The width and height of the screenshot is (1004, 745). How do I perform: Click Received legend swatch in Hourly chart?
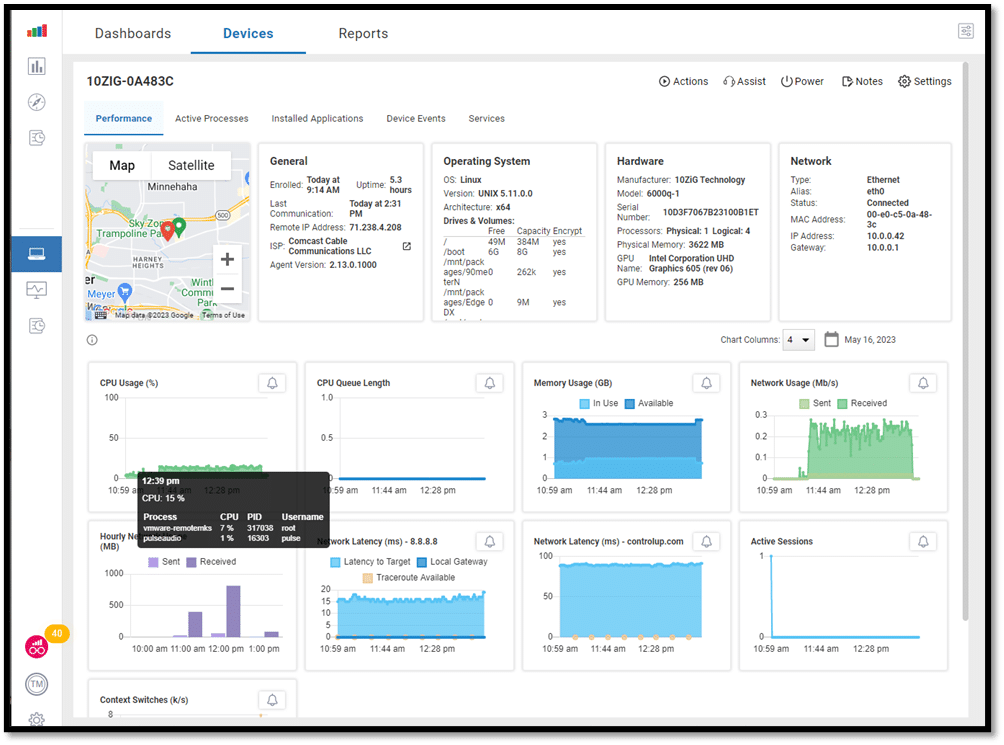pyautogui.click(x=191, y=563)
